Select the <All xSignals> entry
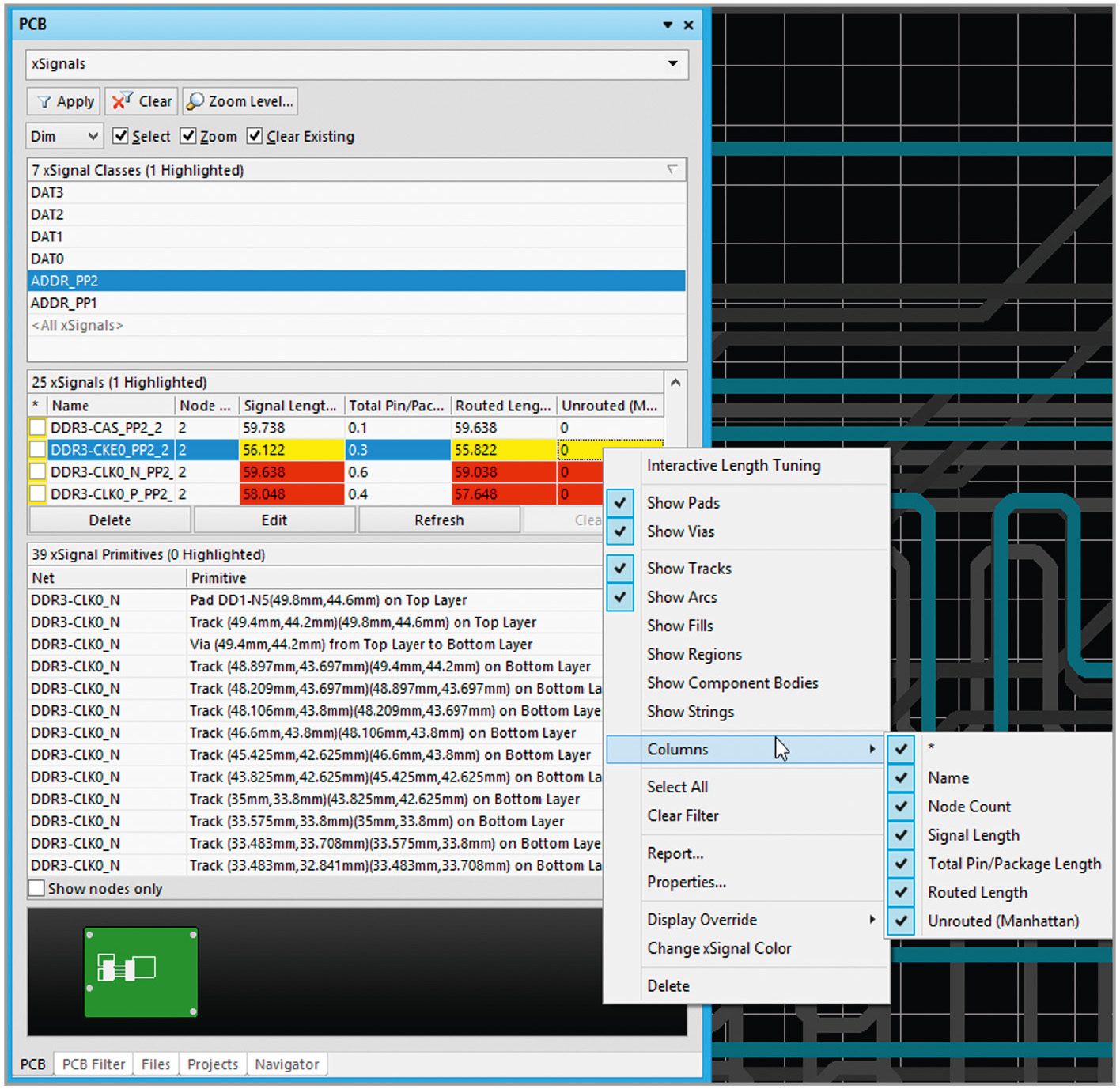The width and height of the screenshot is (1120, 1089). point(357,325)
